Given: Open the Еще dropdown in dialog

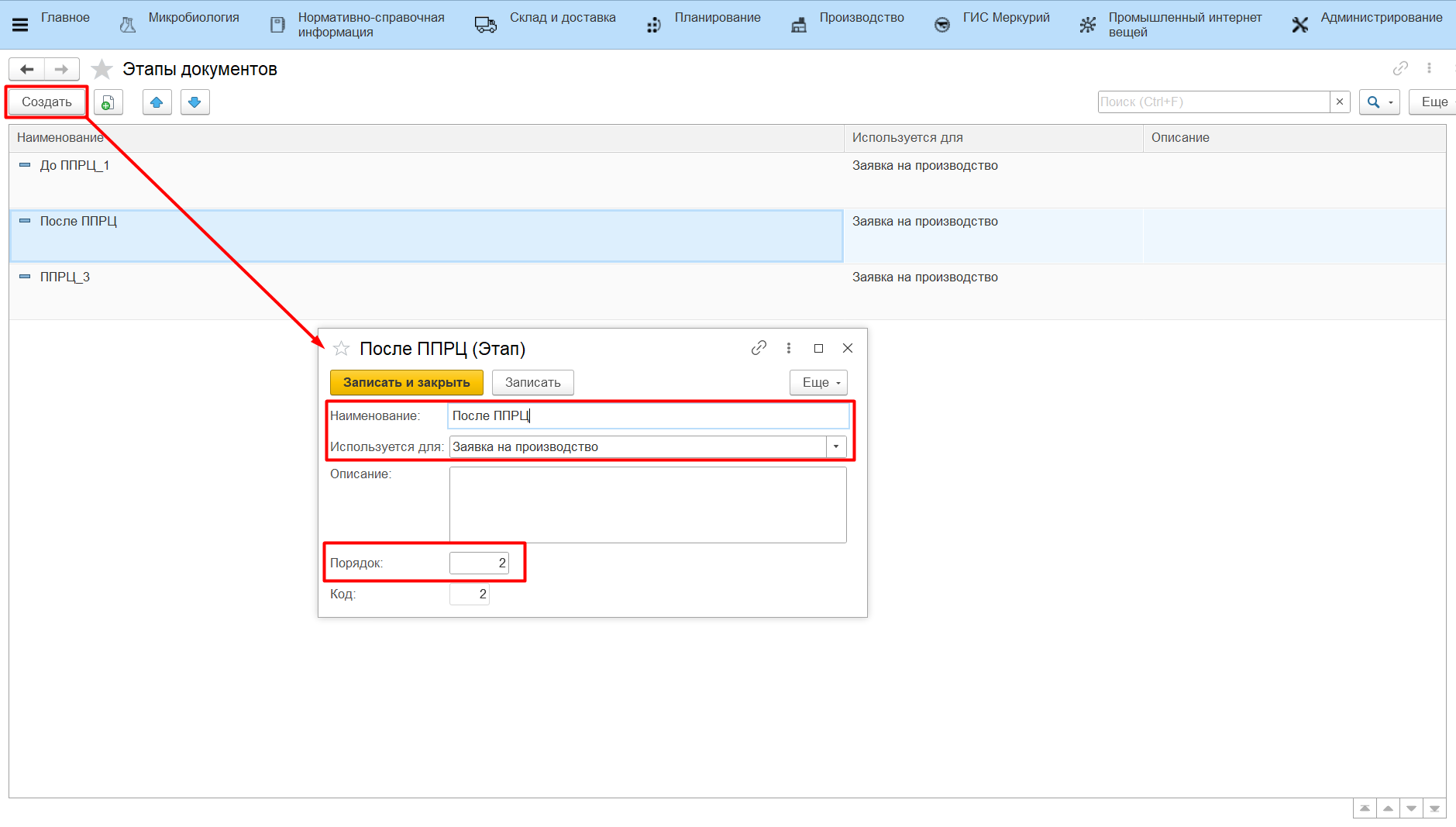Looking at the screenshot, I should coord(818,383).
